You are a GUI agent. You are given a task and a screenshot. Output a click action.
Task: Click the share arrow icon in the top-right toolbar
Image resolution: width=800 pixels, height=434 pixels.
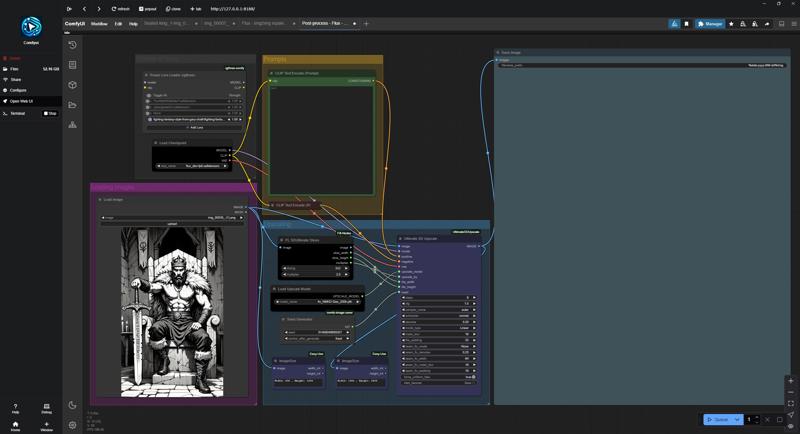coord(767,23)
